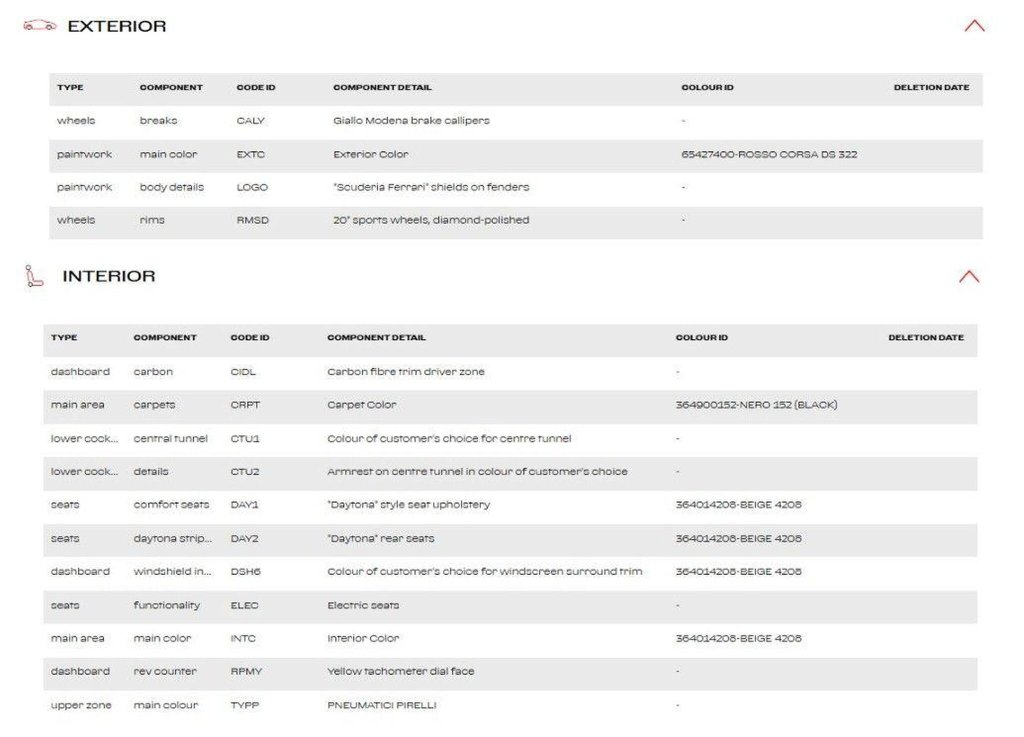Select the Carbon fibre trim driver zone row
Viewport: 1024px width, 737px height.
510,372
